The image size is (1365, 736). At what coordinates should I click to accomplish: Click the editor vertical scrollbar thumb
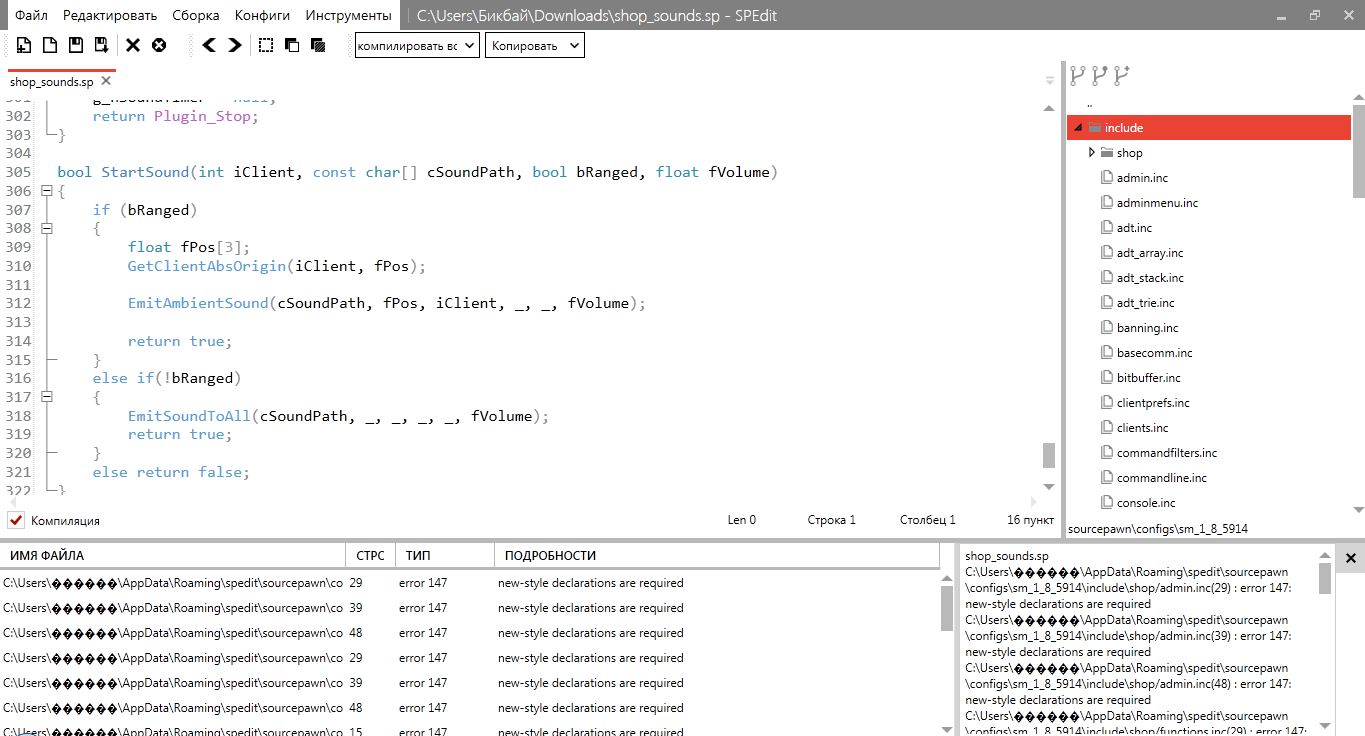coord(1049,455)
